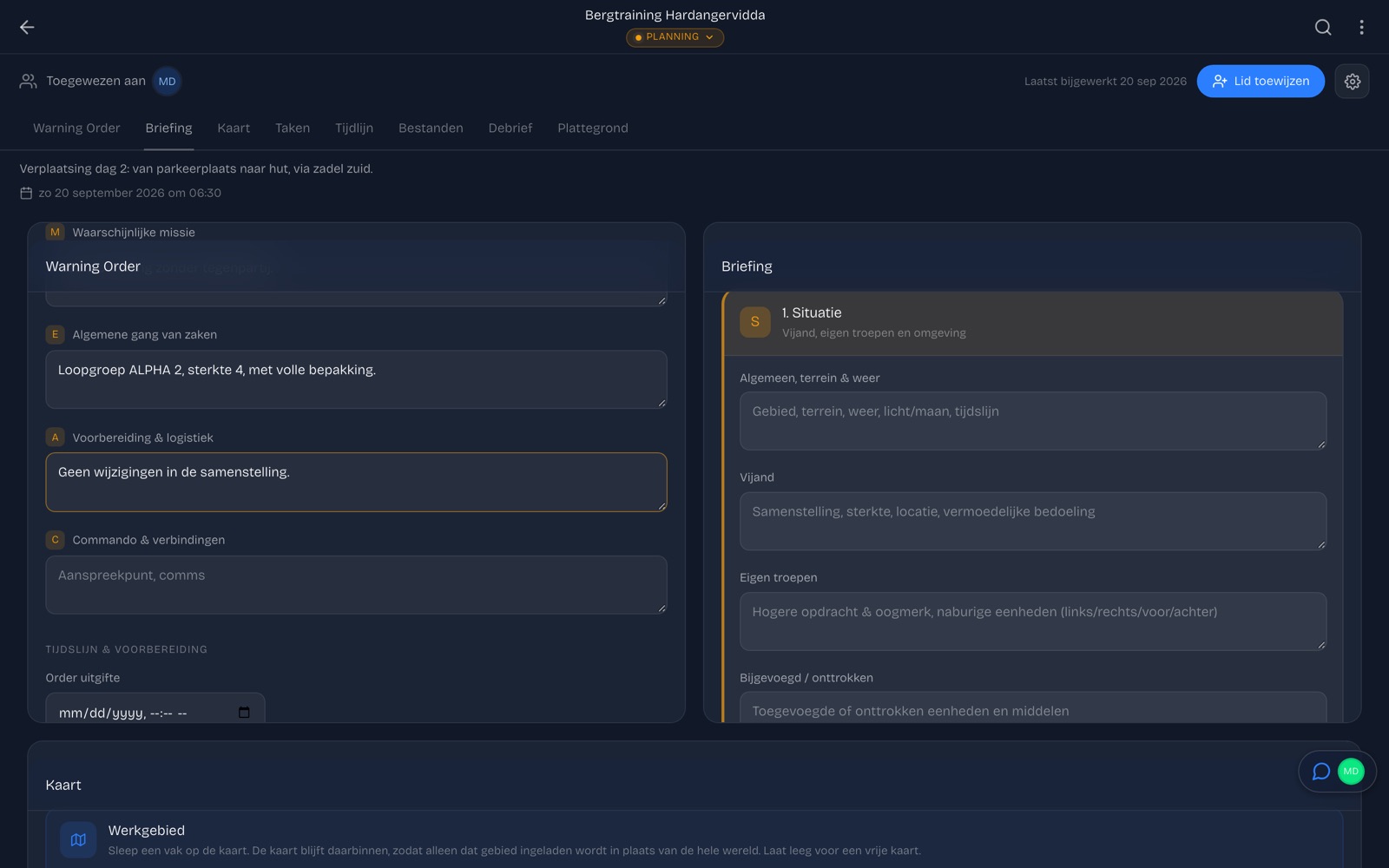Image resolution: width=1389 pixels, height=868 pixels.
Task: Click the people icon beside Toegewezen aan
Action: pos(29,81)
